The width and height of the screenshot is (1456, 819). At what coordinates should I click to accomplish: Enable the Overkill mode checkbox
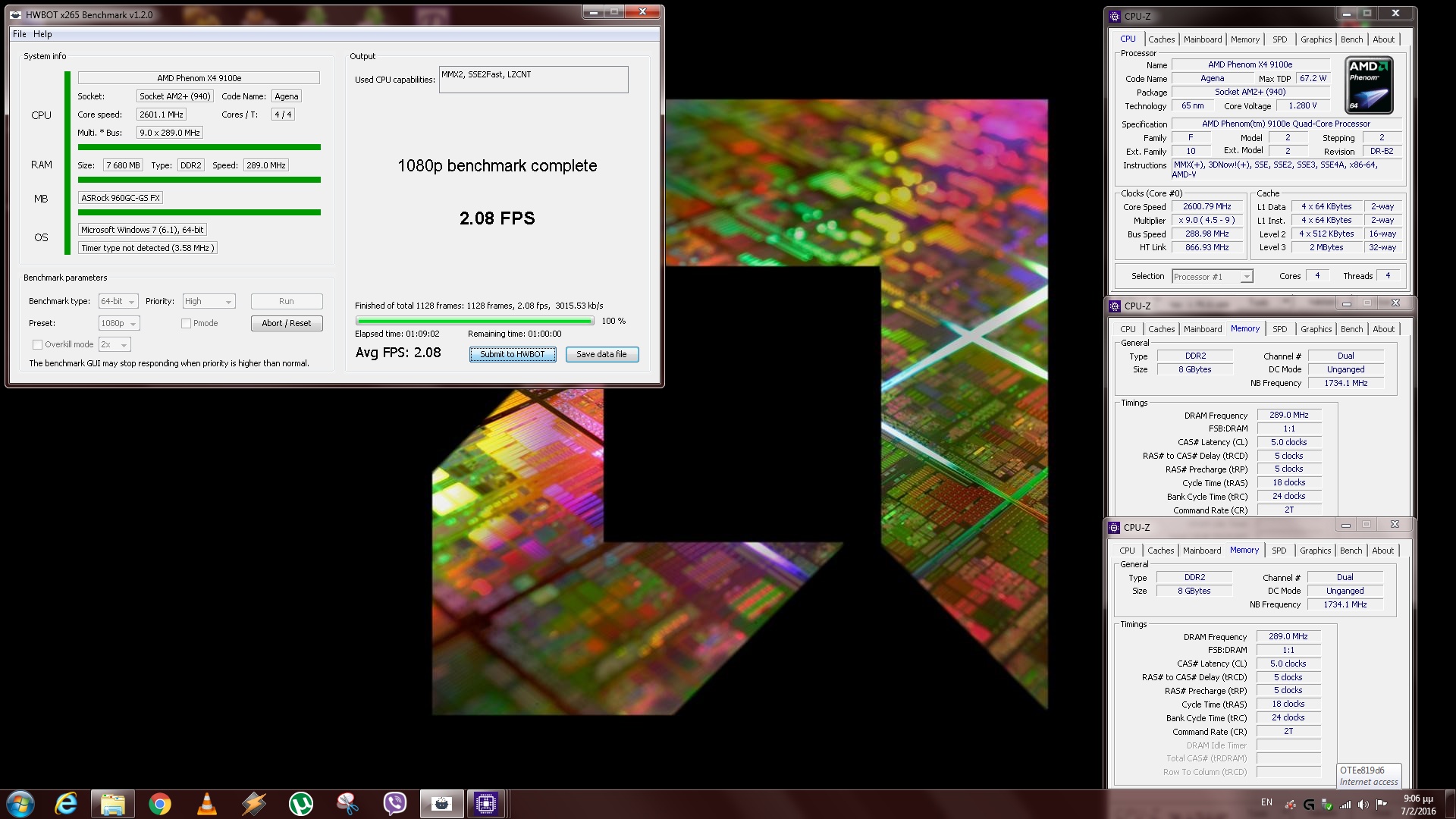(x=37, y=344)
